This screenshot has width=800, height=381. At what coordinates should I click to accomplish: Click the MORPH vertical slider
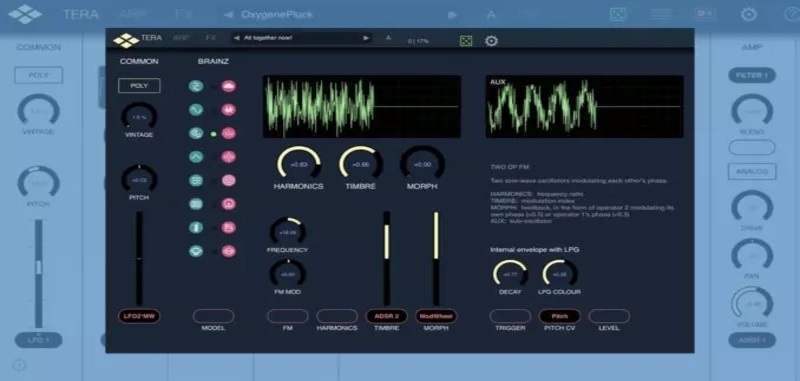[x=436, y=259]
